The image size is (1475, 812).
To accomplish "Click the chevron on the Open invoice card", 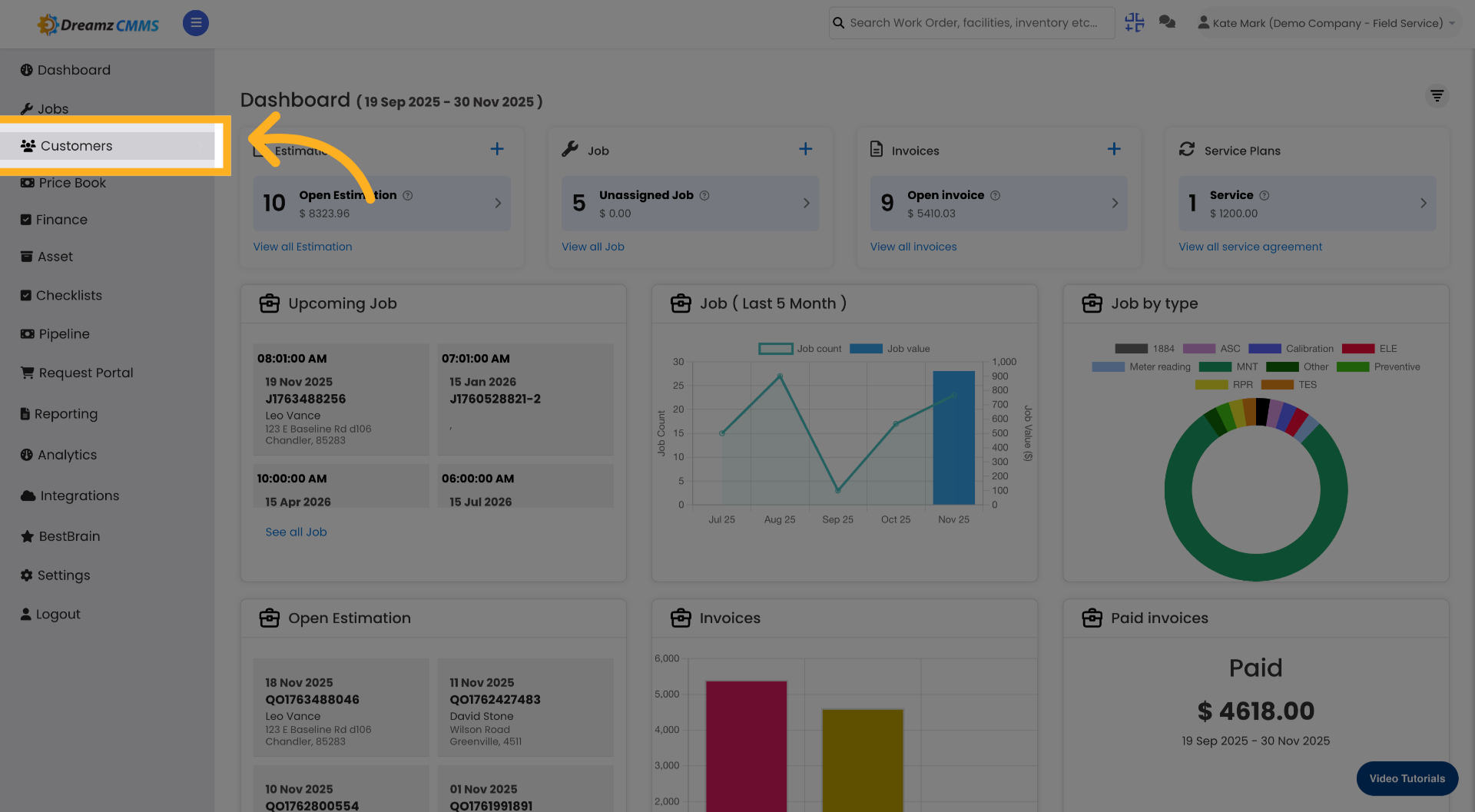I will (x=1115, y=203).
